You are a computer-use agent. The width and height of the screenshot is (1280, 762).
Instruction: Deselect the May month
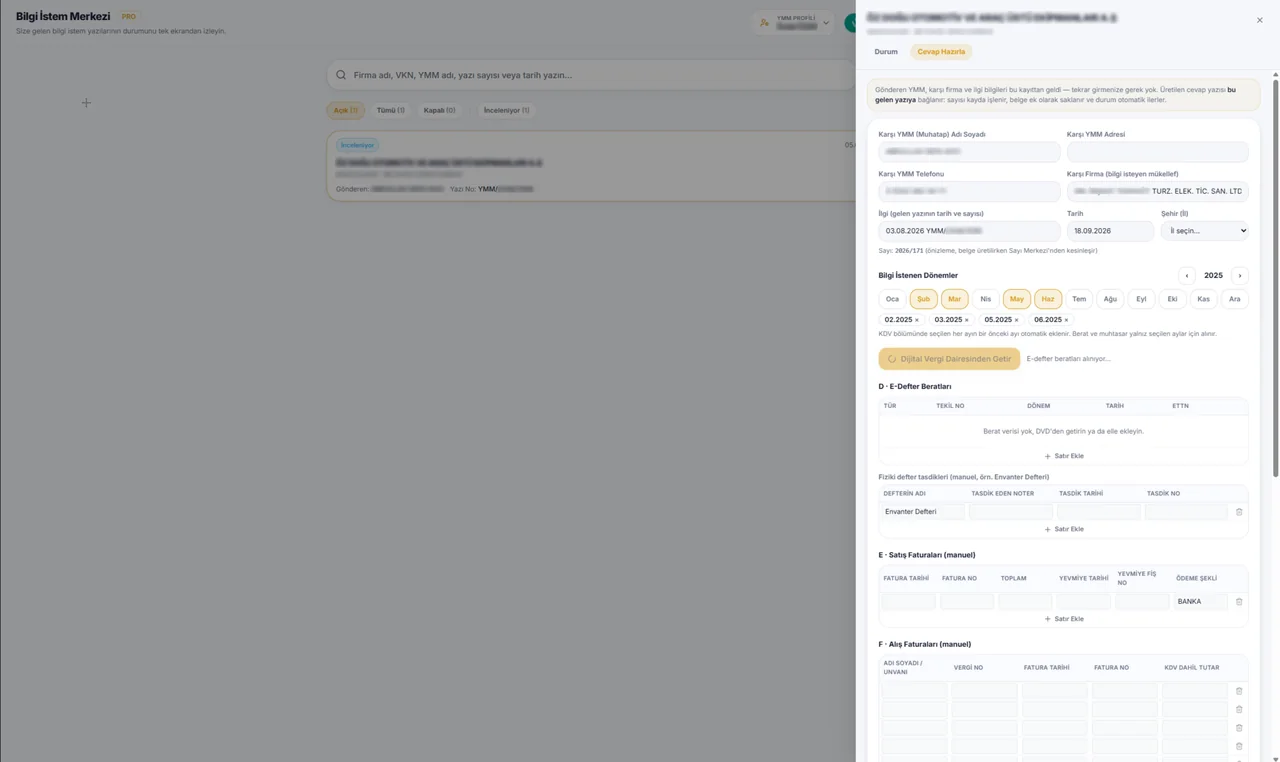(1017, 299)
